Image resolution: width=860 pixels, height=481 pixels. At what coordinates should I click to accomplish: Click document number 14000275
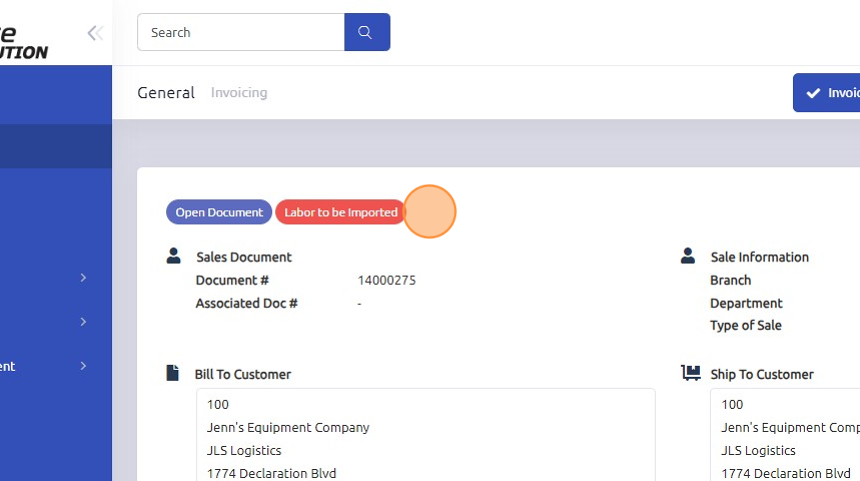(386, 280)
